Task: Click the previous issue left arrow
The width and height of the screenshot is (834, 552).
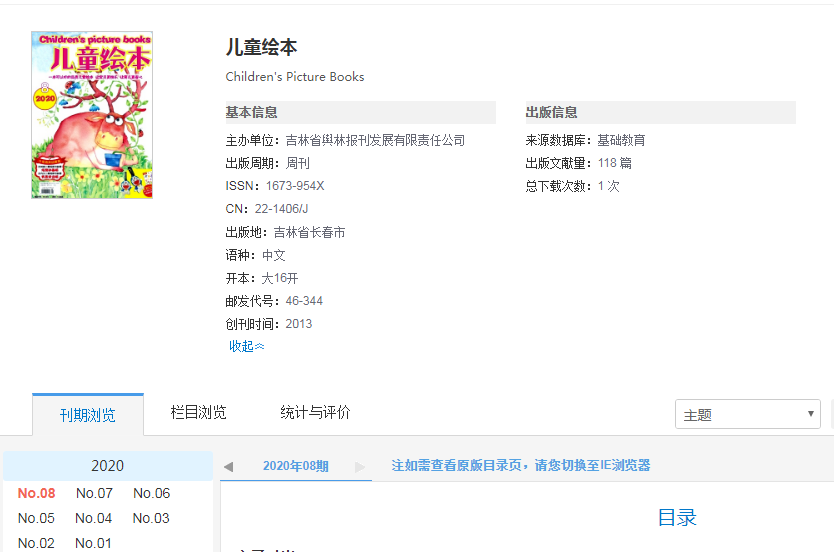Action: (x=228, y=466)
